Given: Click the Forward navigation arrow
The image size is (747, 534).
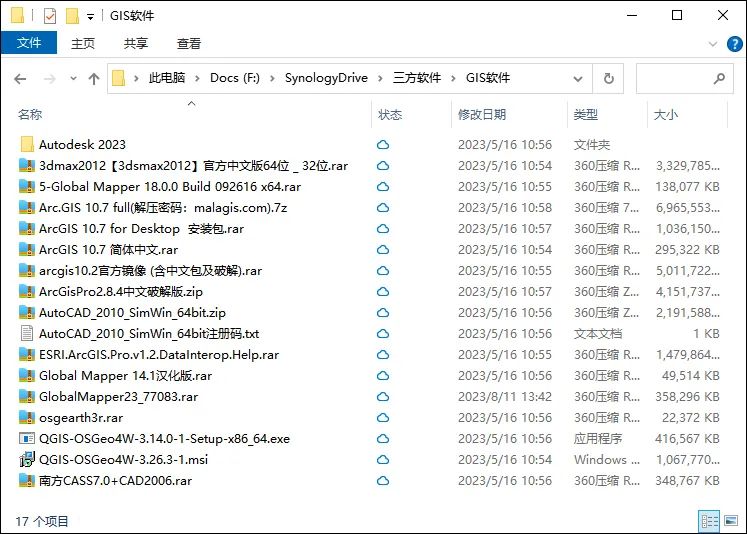Looking at the screenshot, I should coord(49,79).
